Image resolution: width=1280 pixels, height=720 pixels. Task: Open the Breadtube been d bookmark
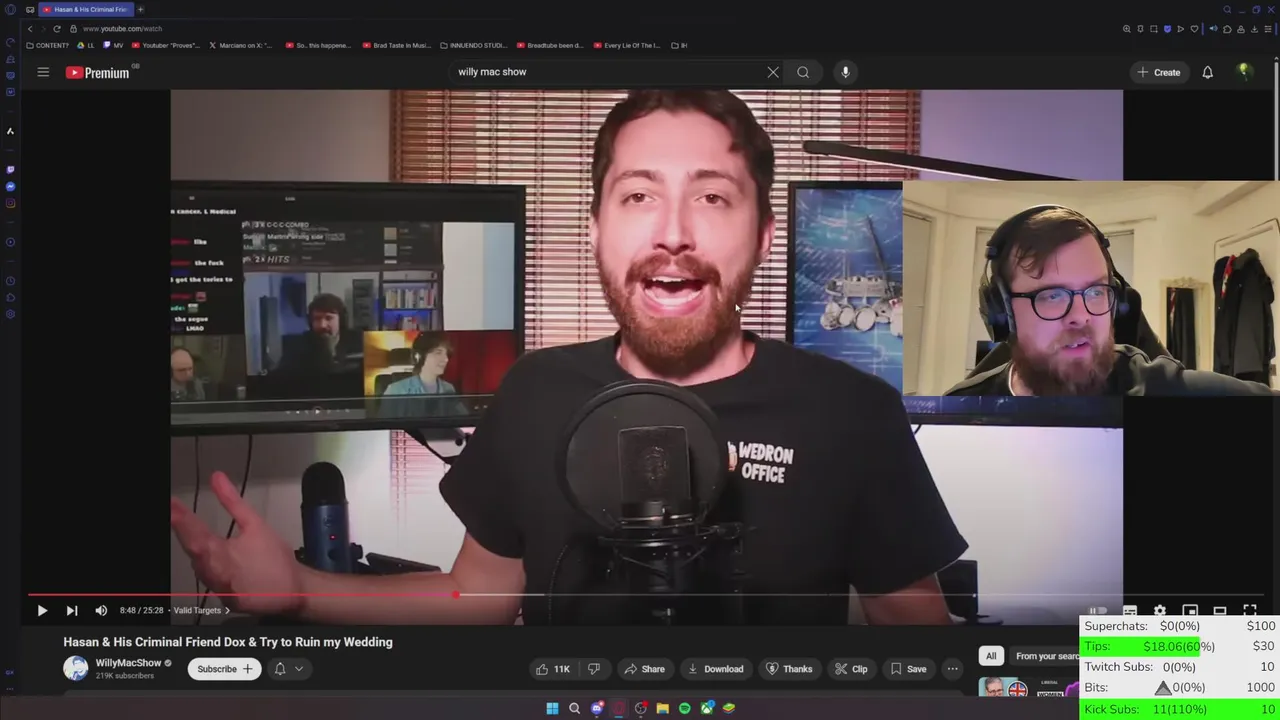[551, 45]
